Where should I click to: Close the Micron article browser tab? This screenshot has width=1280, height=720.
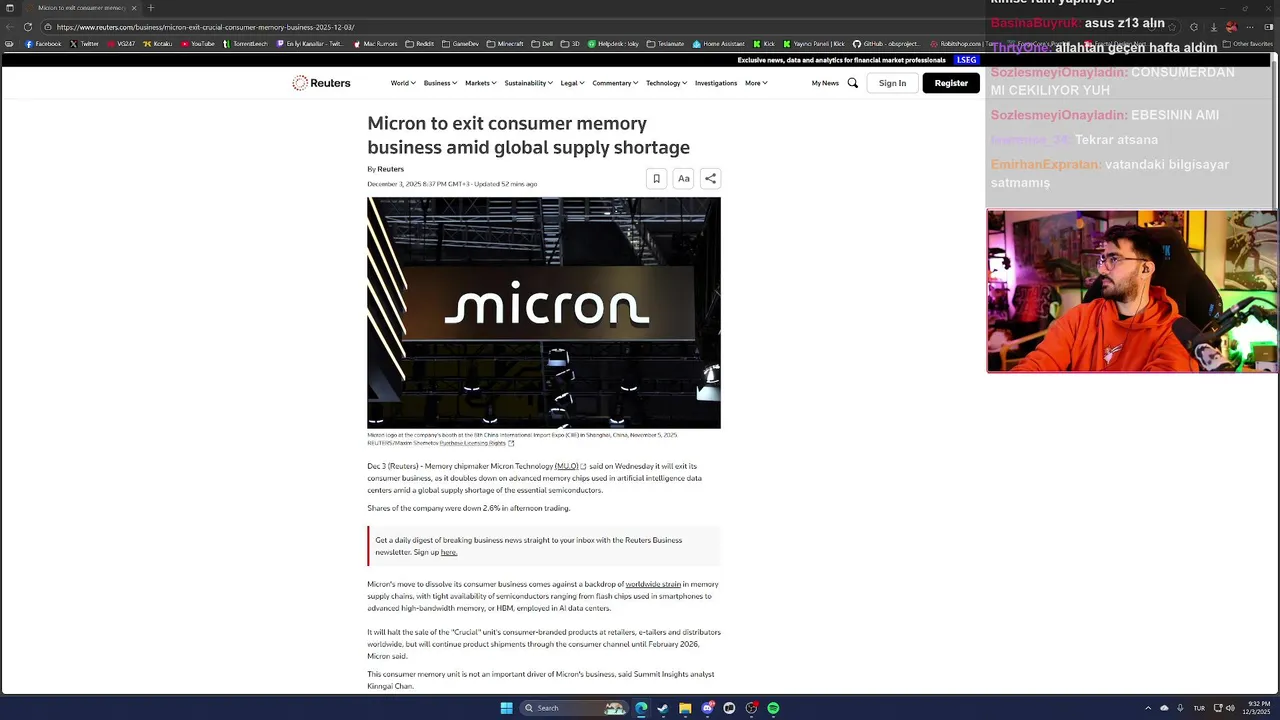click(x=134, y=8)
